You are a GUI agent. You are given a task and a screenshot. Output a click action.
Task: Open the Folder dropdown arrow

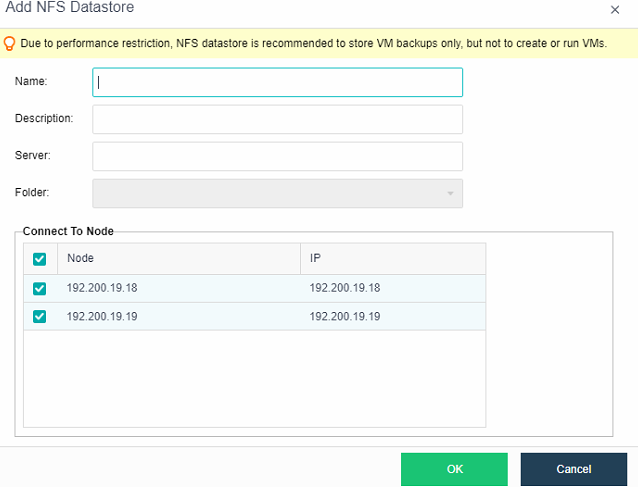(x=450, y=194)
